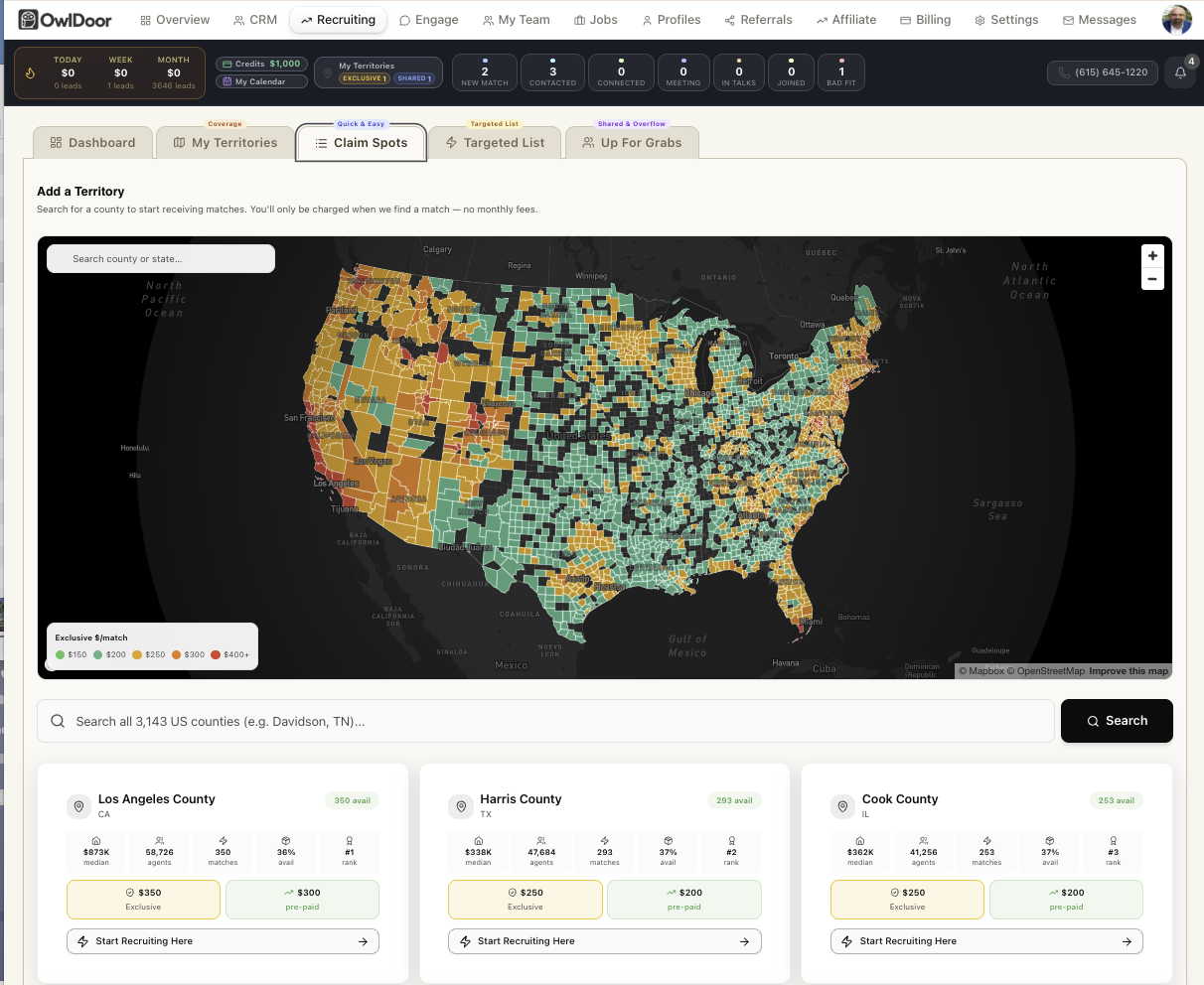This screenshot has height=985, width=1204.
Task: Click the leads streak flame icon
Action: coord(29,72)
